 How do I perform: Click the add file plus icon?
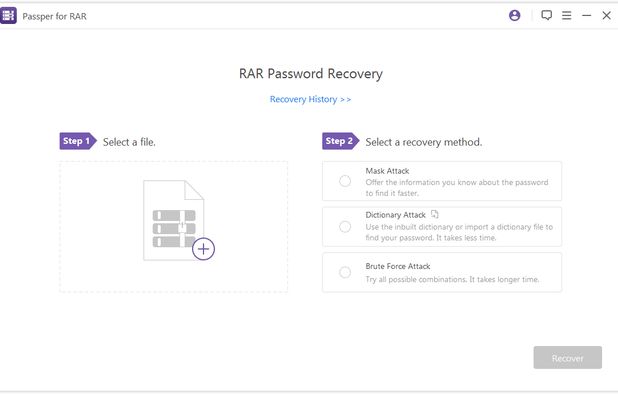coord(203,249)
